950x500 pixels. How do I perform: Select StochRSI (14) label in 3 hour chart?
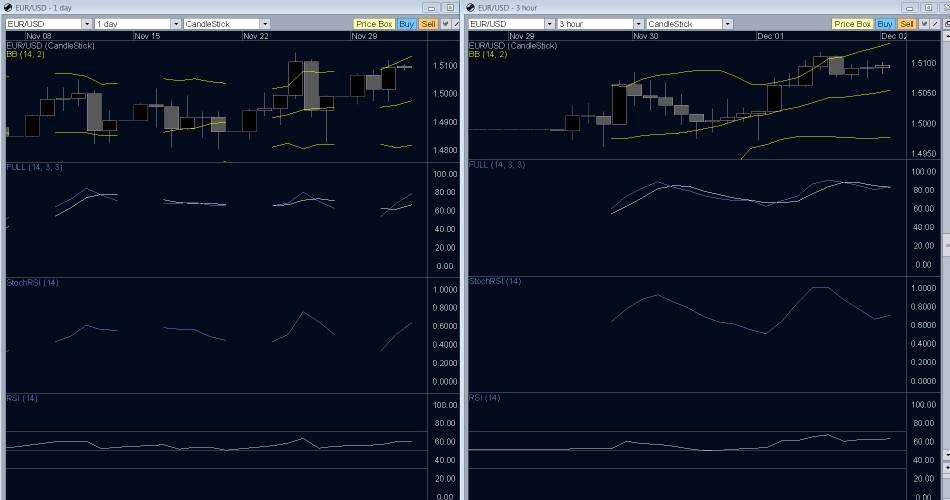[495, 281]
